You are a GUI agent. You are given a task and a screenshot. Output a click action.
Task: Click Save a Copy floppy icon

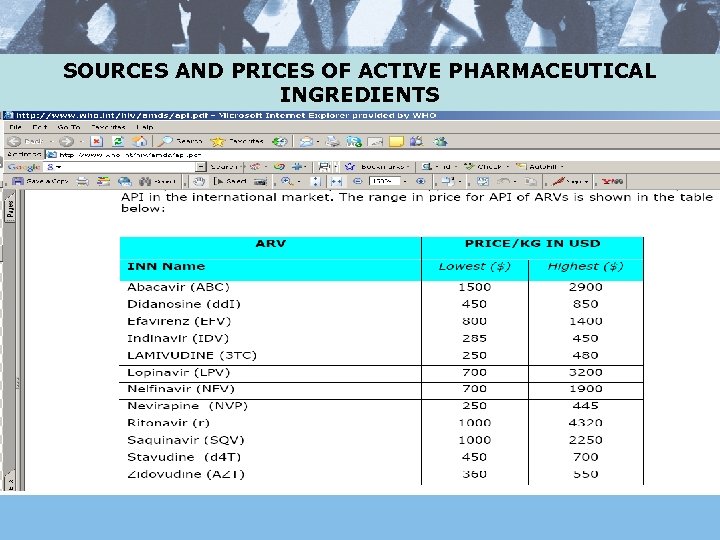[18, 181]
